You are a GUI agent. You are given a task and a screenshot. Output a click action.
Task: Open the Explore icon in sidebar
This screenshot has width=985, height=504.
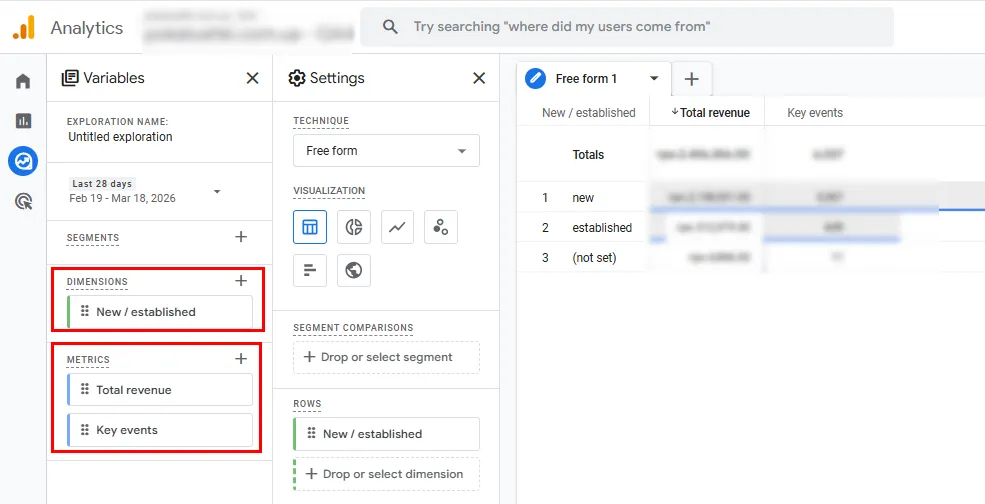(23, 160)
